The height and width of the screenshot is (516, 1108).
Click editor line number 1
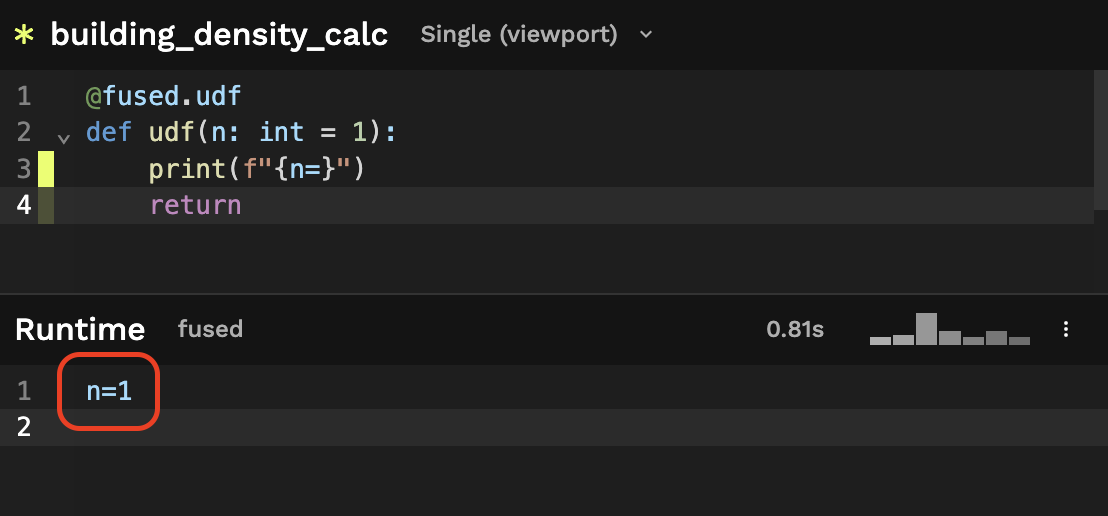[24, 97]
